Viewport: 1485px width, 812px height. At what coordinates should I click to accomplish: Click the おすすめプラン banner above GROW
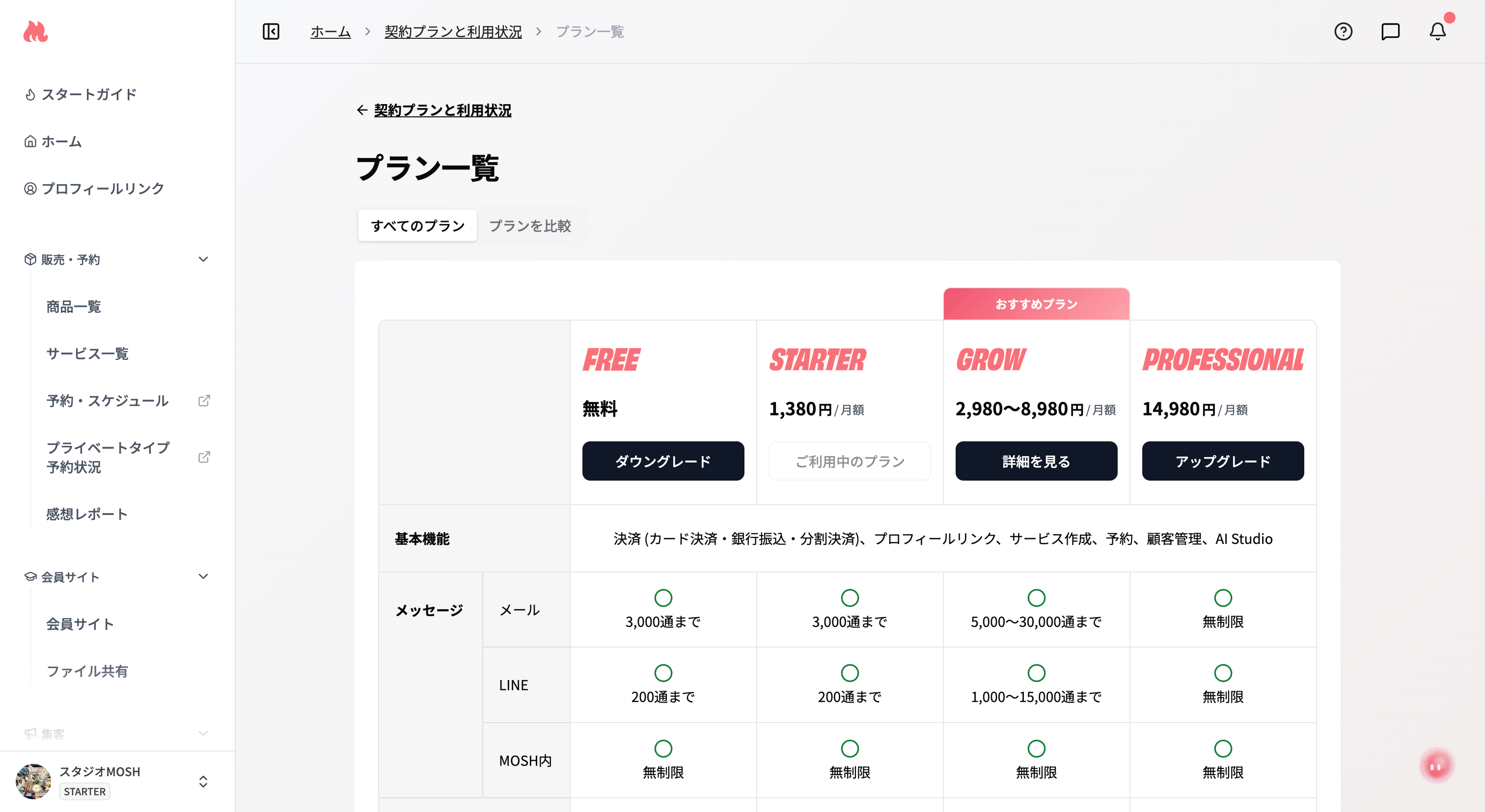tap(1036, 304)
